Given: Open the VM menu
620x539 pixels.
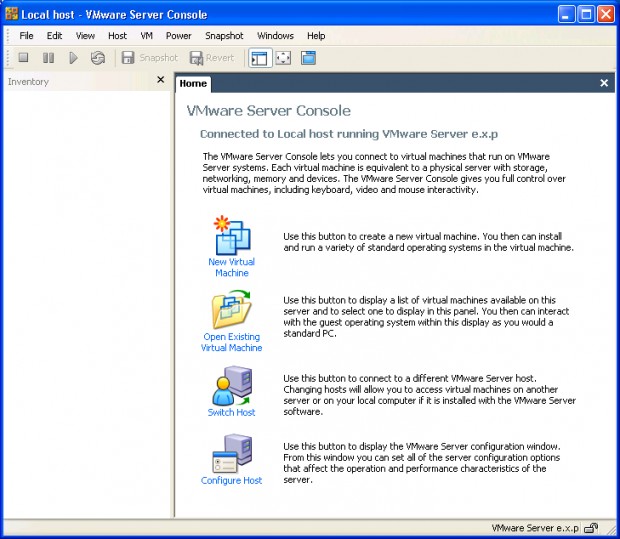Looking at the screenshot, I should pos(146,36).
